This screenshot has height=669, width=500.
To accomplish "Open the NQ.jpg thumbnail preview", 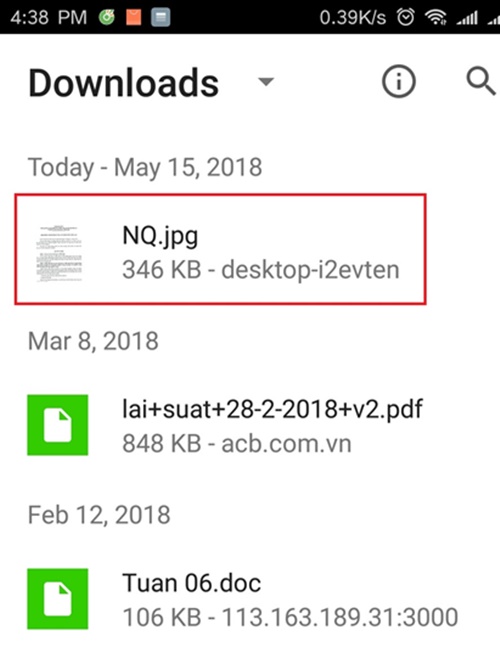I will (x=59, y=253).
